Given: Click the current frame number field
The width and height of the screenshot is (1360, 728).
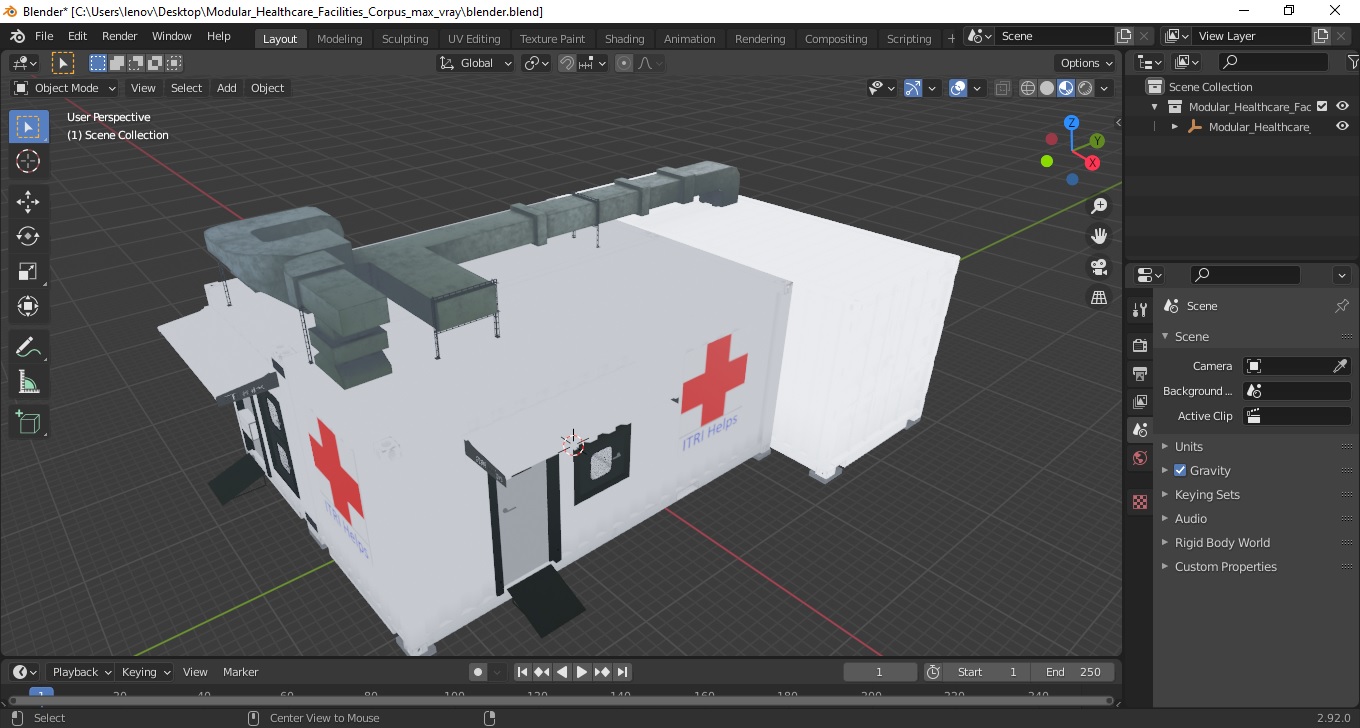Looking at the screenshot, I should (880, 672).
